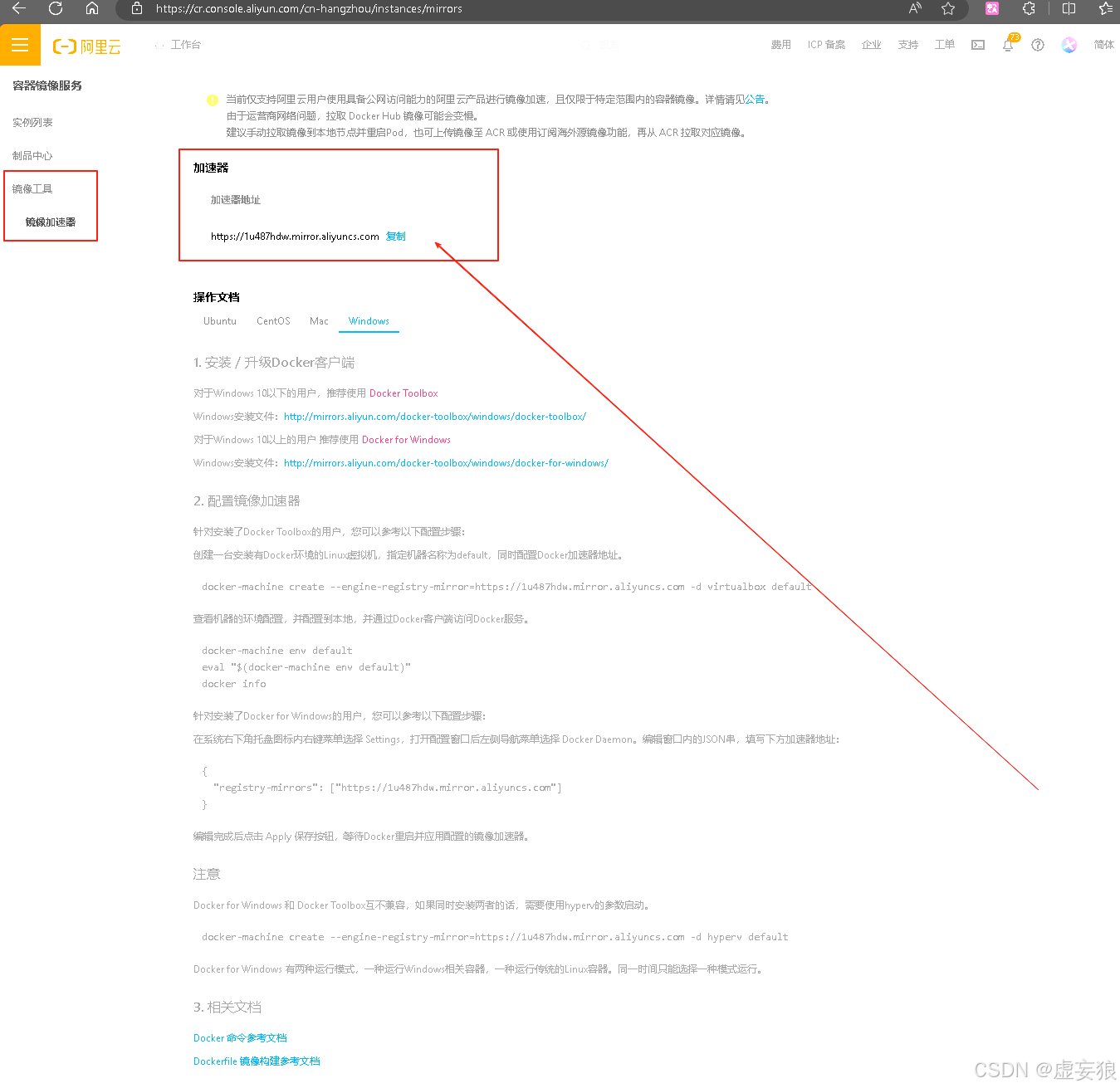The width and height of the screenshot is (1120, 1088).
Task: Click the hyperv docker-machine create command
Action: click(495, 937)
